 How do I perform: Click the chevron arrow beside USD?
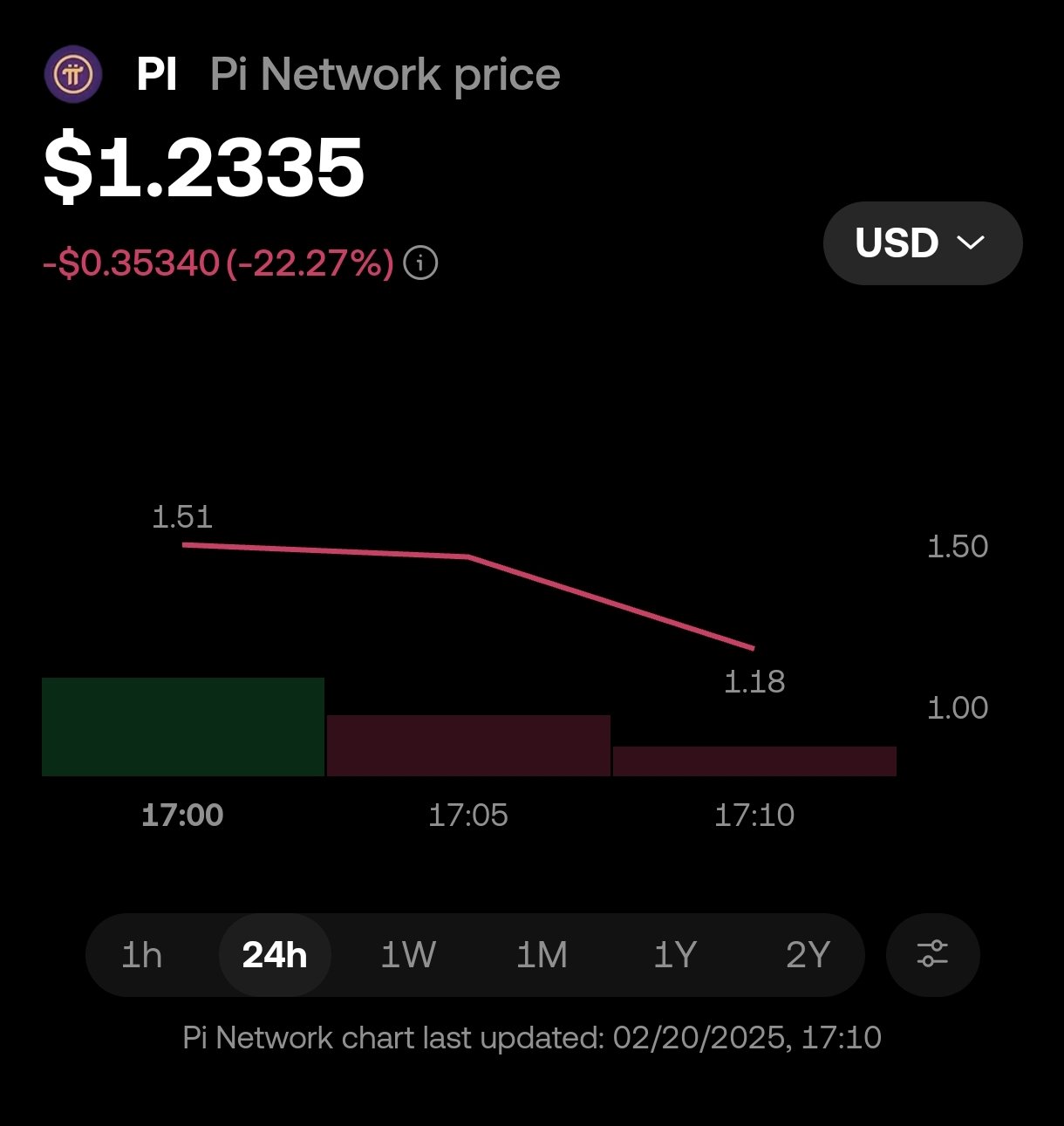coord(971,242)
